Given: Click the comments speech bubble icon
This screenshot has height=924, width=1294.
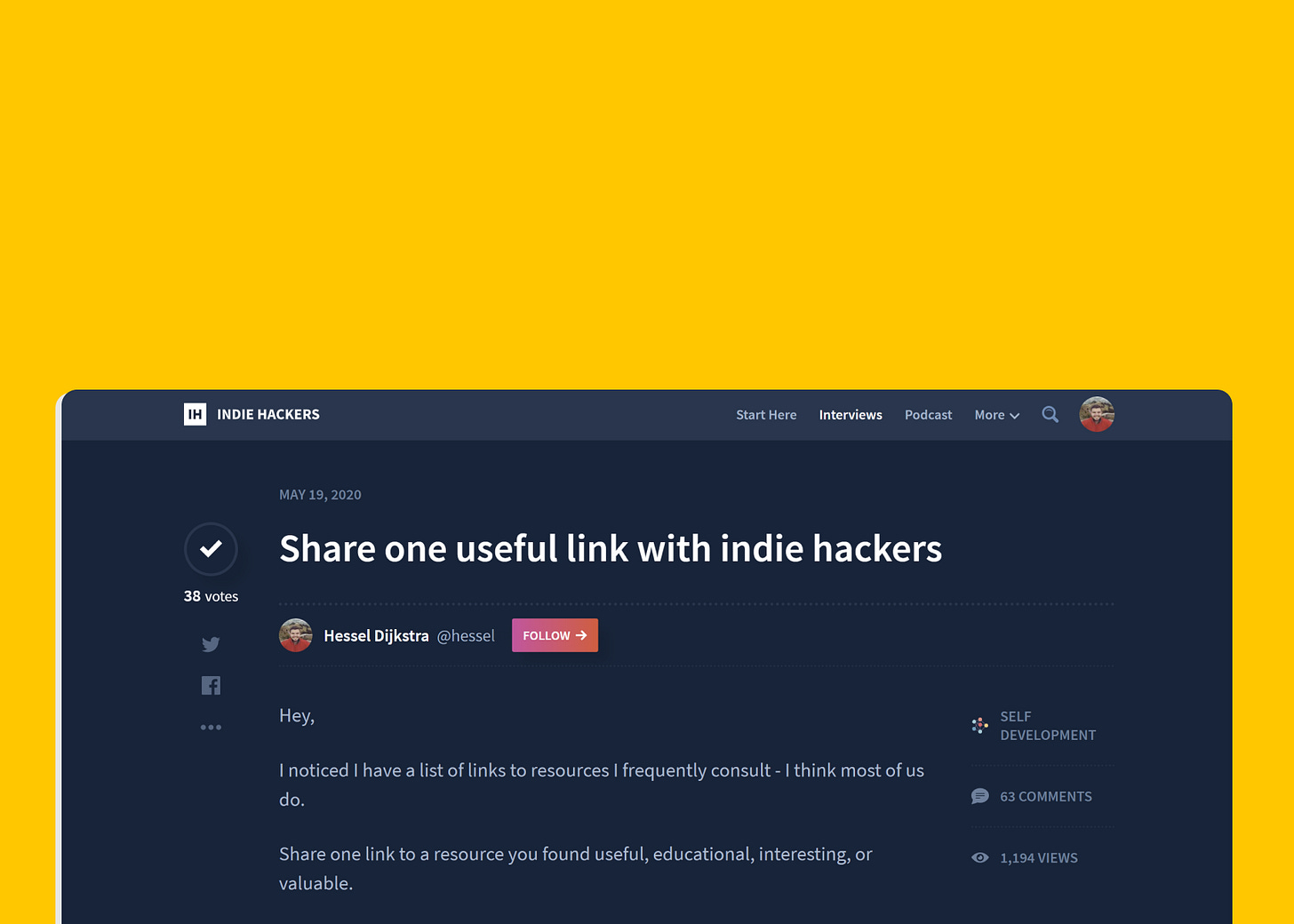Looking at the screenshot, I should (979, 796).
